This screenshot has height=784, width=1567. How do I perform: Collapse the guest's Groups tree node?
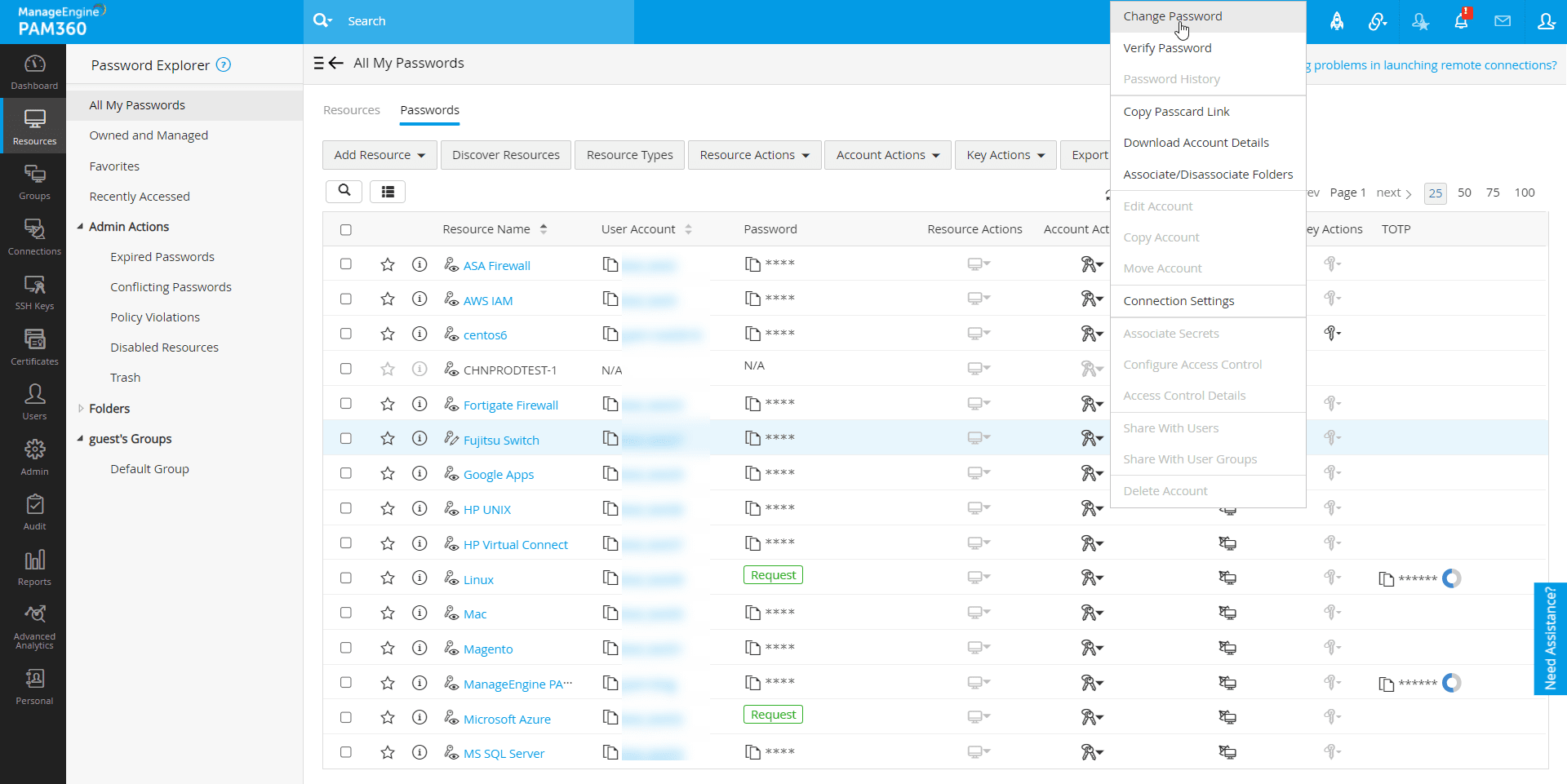click(x=80, y=439)
